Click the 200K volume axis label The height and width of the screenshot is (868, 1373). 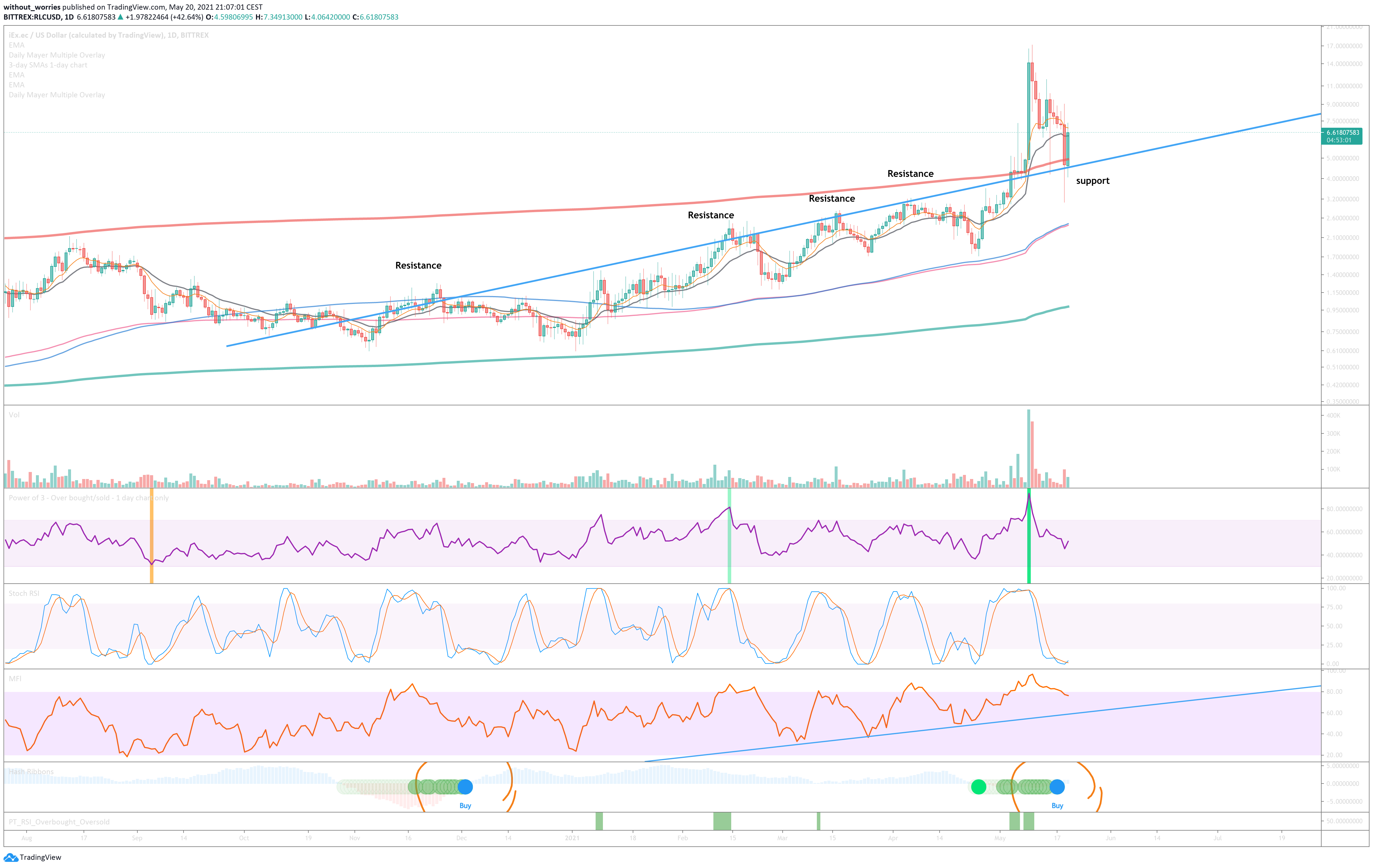(x=1333, y=451)
